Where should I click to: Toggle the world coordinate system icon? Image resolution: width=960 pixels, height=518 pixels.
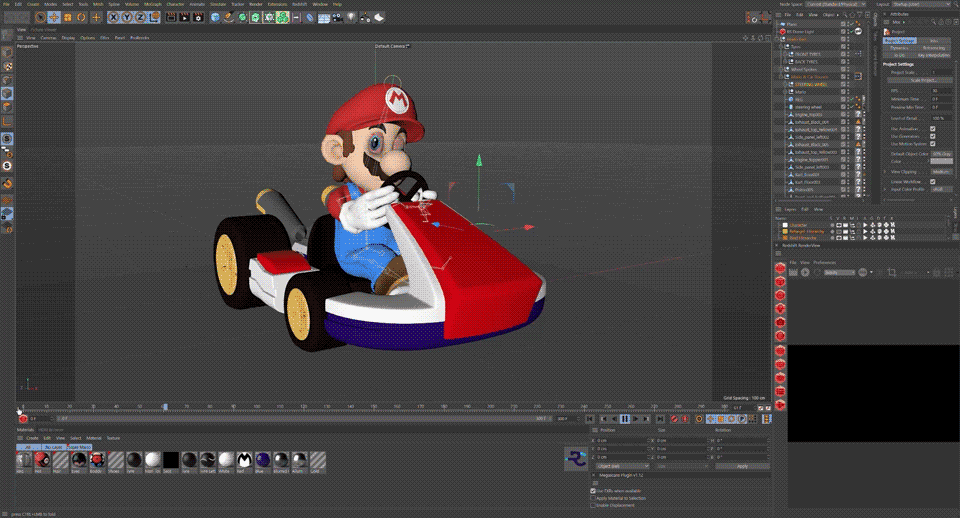click(154, 17)
